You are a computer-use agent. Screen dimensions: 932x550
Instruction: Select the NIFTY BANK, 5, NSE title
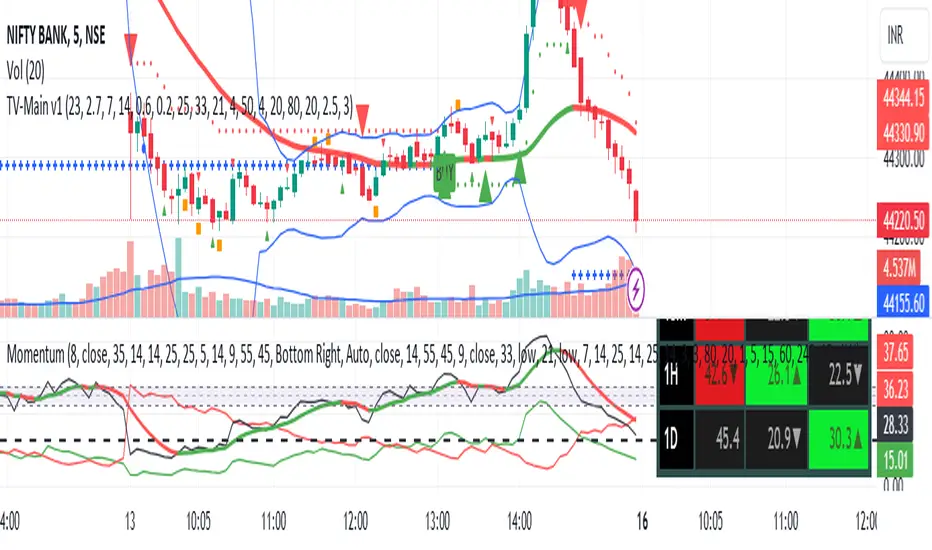pos(56,36)
